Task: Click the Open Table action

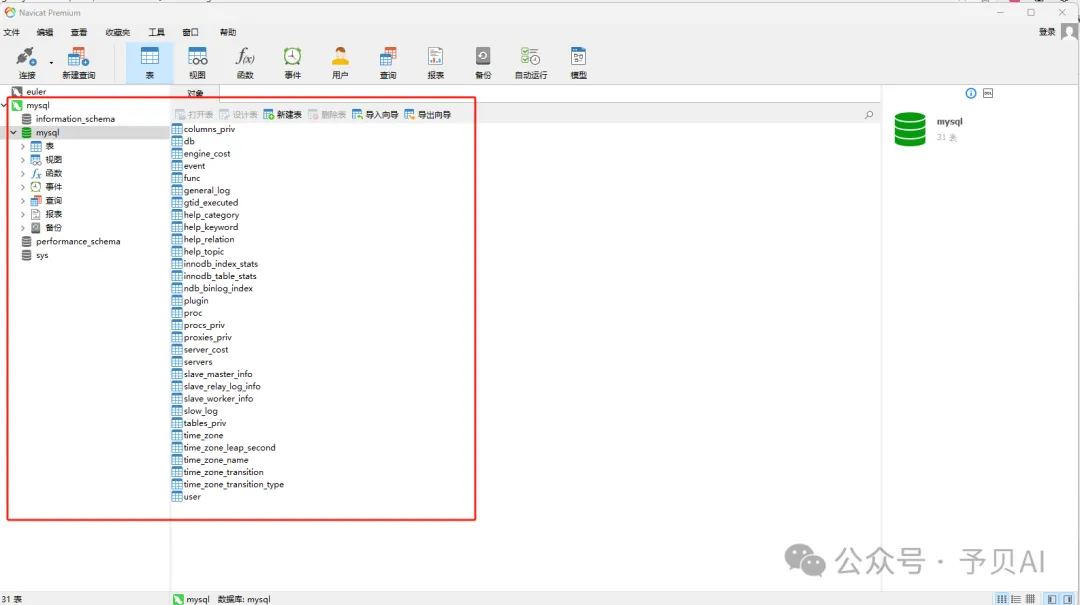Action: (194, 114)
